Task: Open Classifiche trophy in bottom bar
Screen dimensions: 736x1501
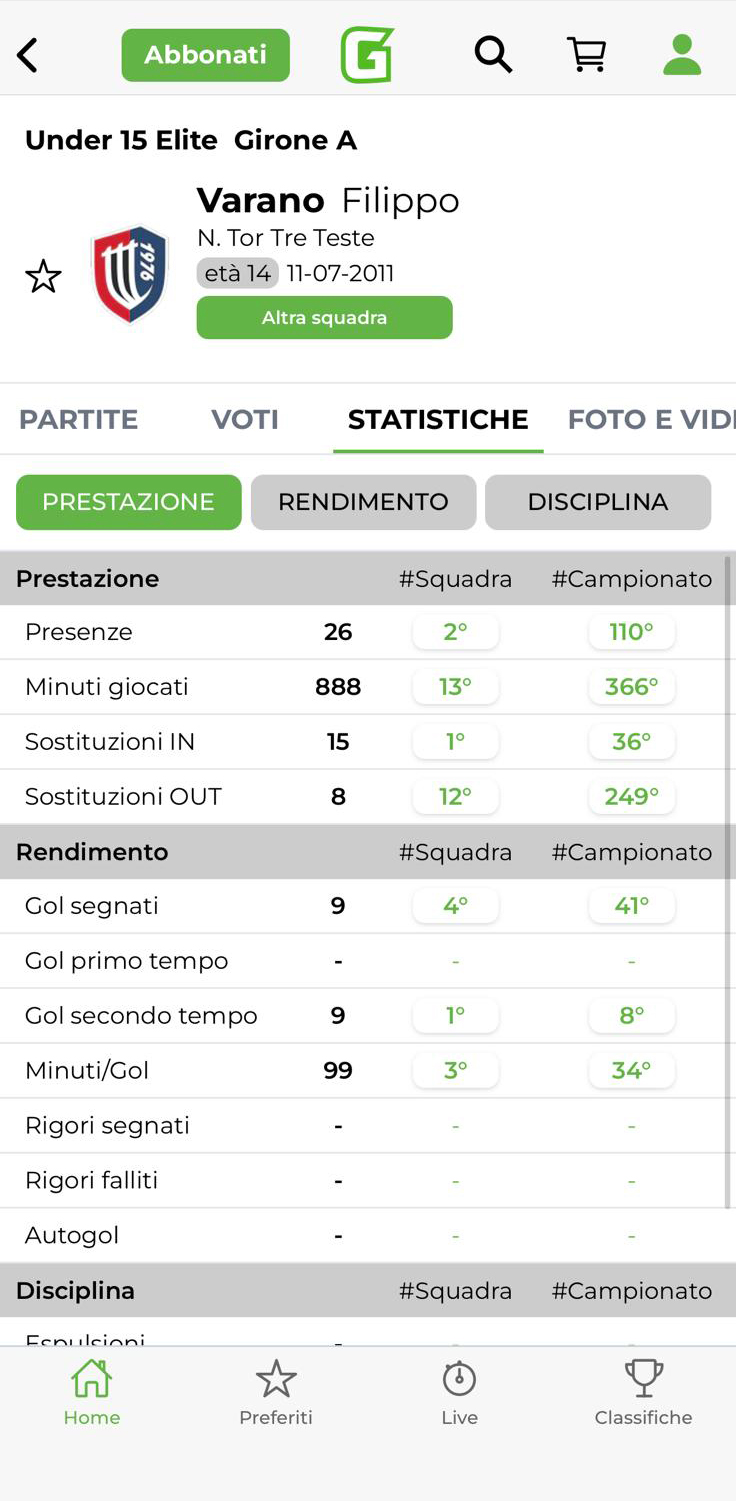Action: tap(643, 1392)
